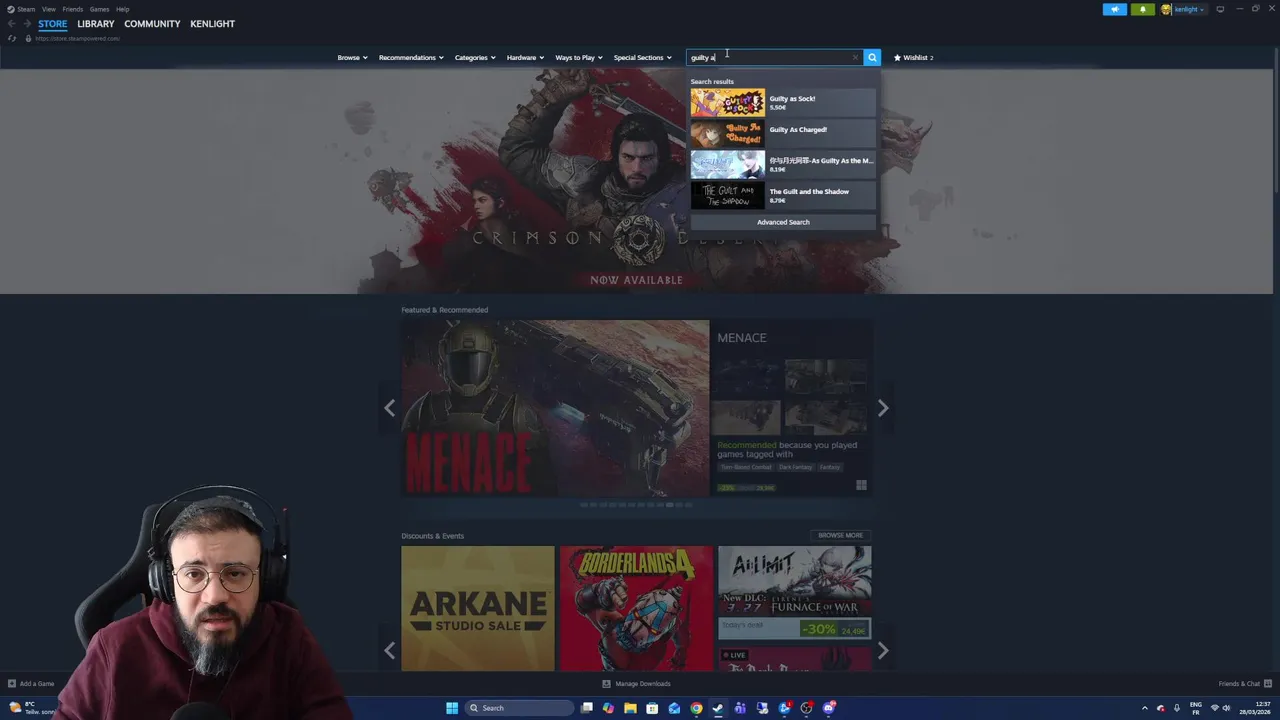Expand the Special Sections dropdown
The width and height of the screenshot is (1280, 720).
click(x=642, y=57)
